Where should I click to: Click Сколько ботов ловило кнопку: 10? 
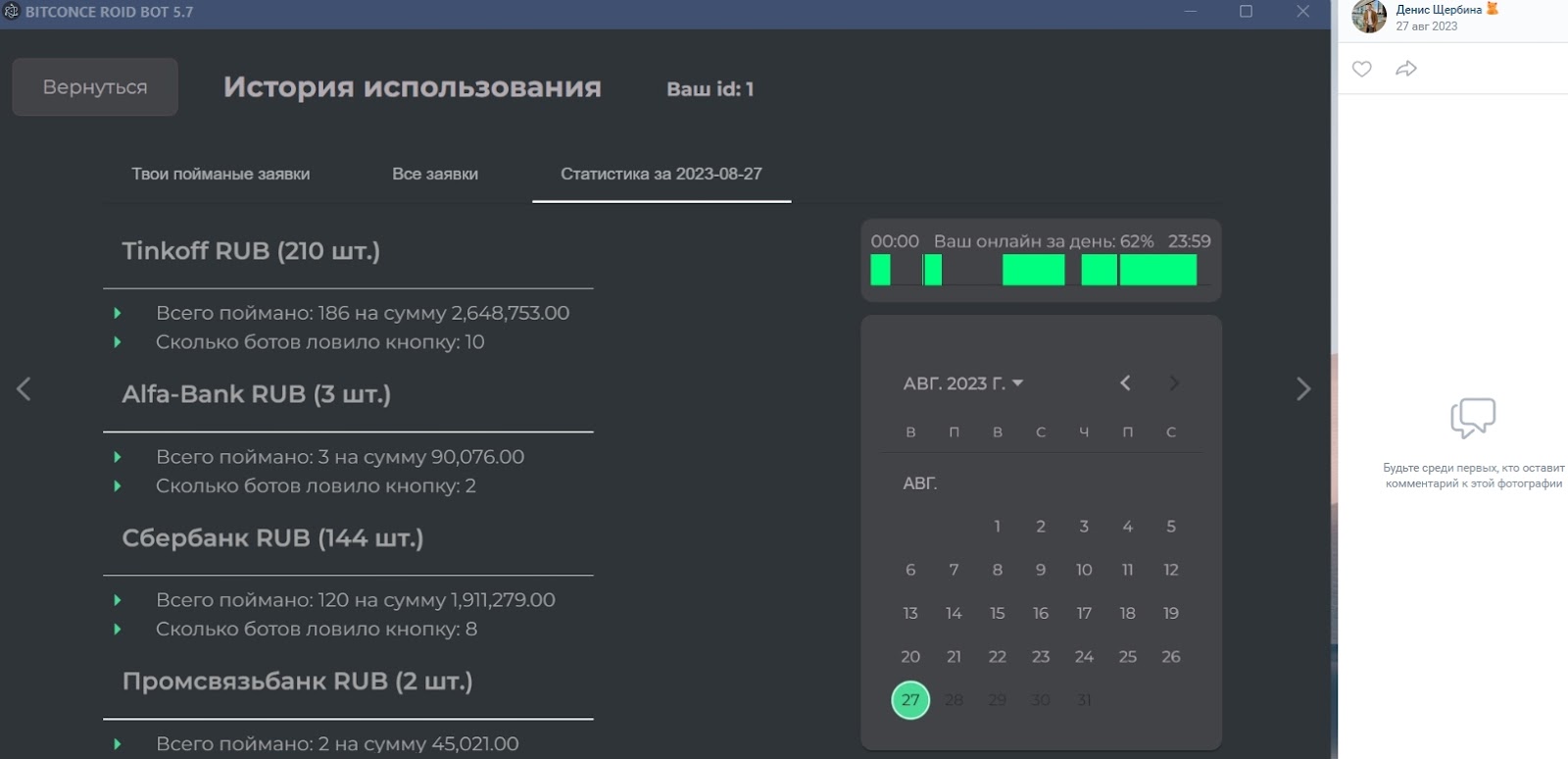(x=320, y=342)
